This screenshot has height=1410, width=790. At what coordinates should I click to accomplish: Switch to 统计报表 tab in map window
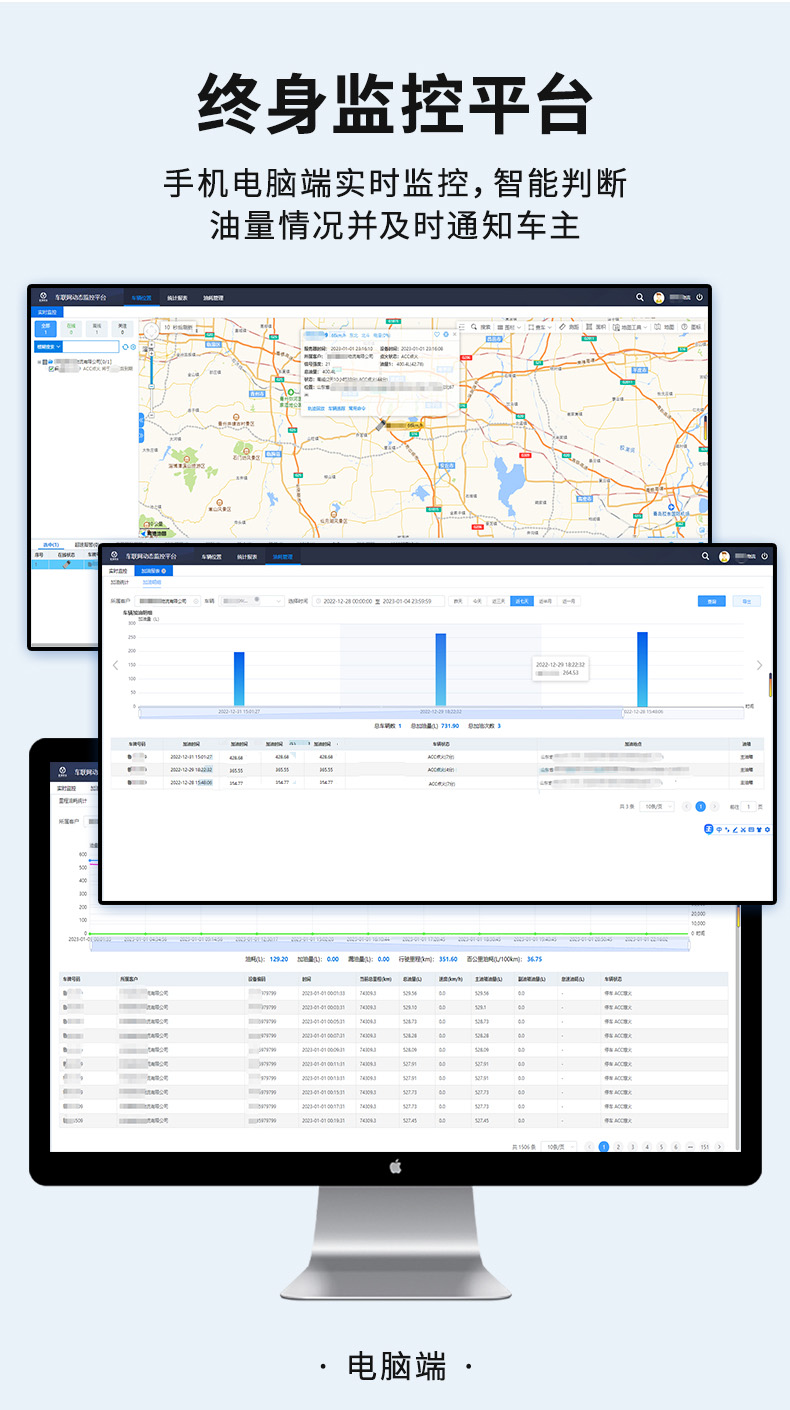click(x=177, y=298)
